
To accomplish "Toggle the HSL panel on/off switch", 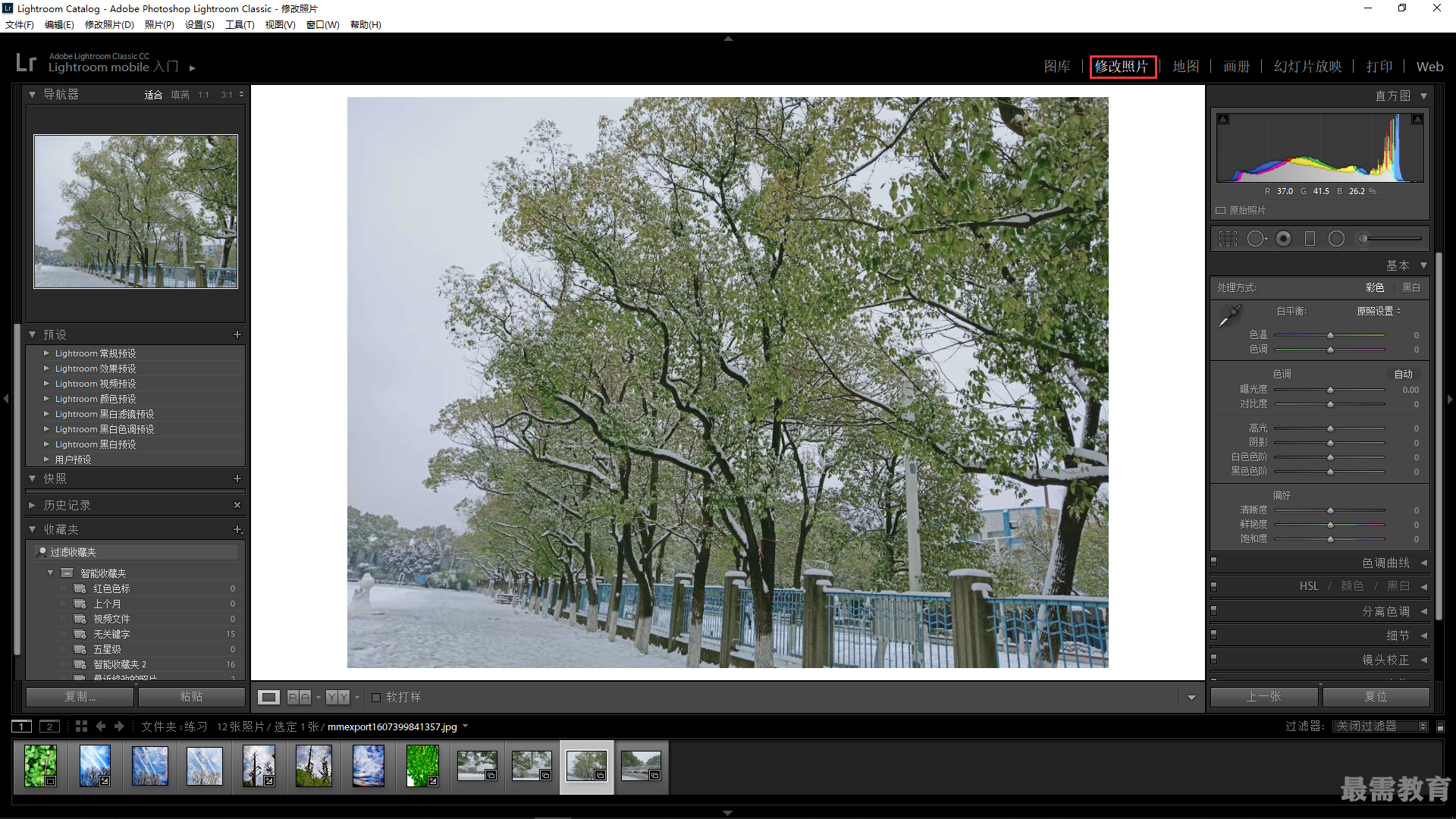I will tap(1214, 586).
